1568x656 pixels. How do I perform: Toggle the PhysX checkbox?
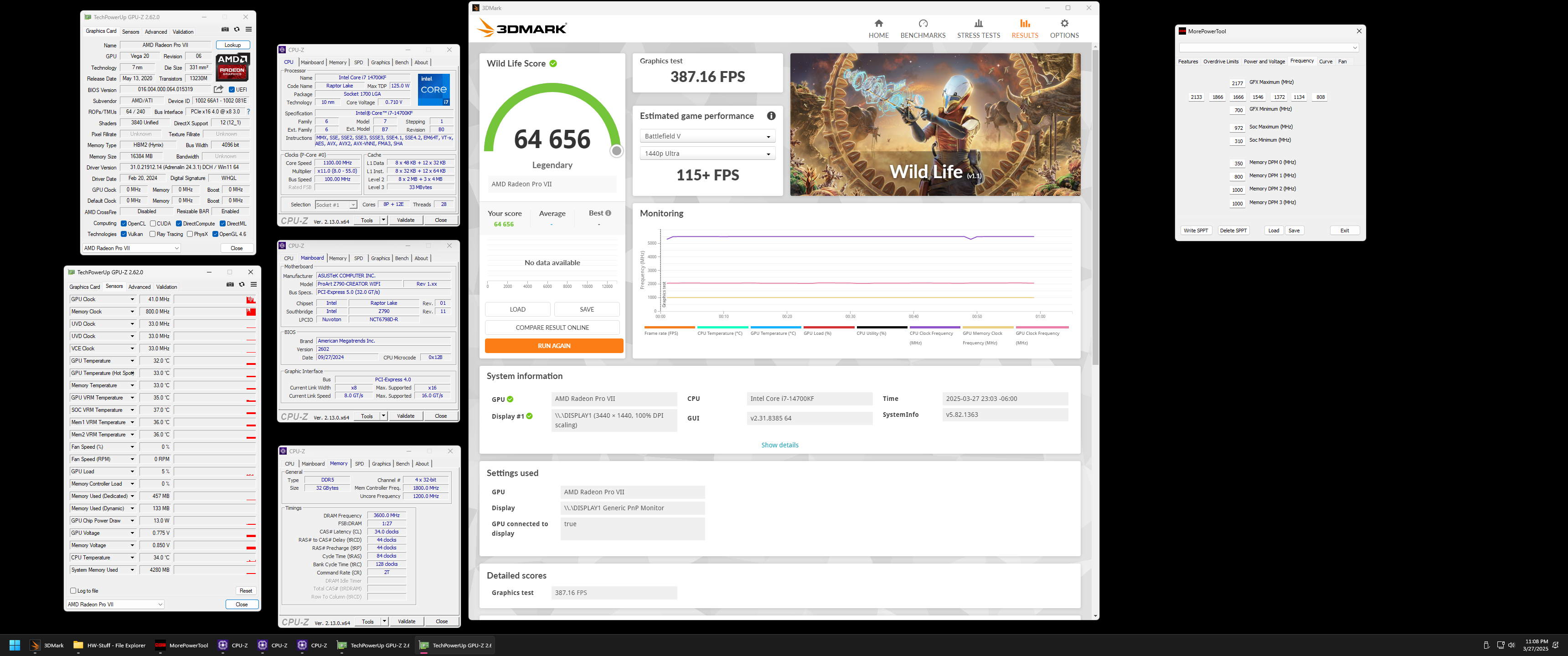[190, 234]
